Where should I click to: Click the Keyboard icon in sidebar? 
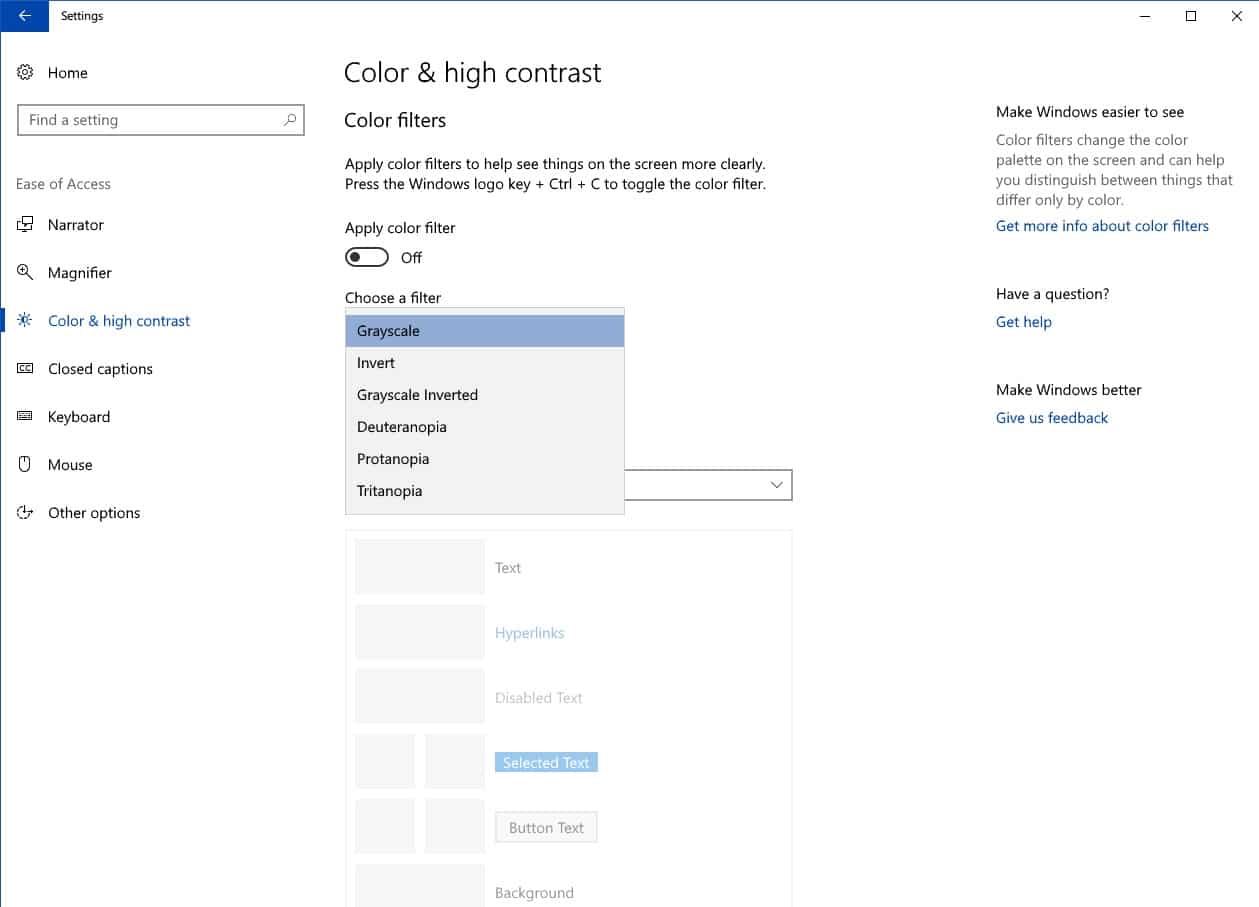coord(26,417)
